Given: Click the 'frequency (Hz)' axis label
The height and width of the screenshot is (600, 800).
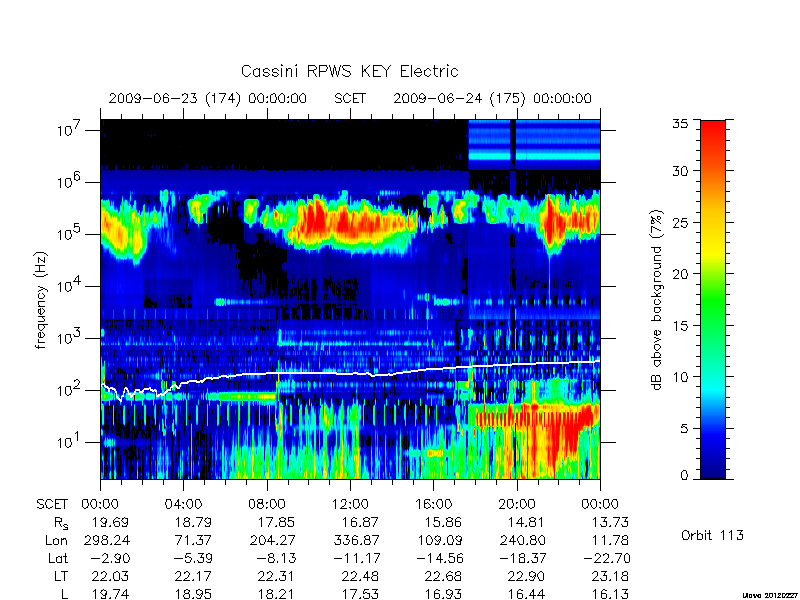Looking at the screenshot, I should [41, 300].
